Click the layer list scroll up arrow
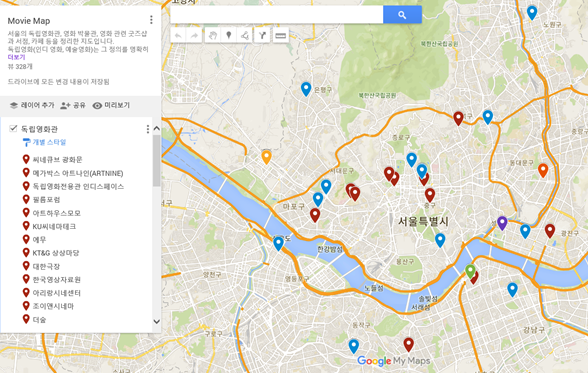Viewport: 588px width, 373px height. click(x=156, y=129)
